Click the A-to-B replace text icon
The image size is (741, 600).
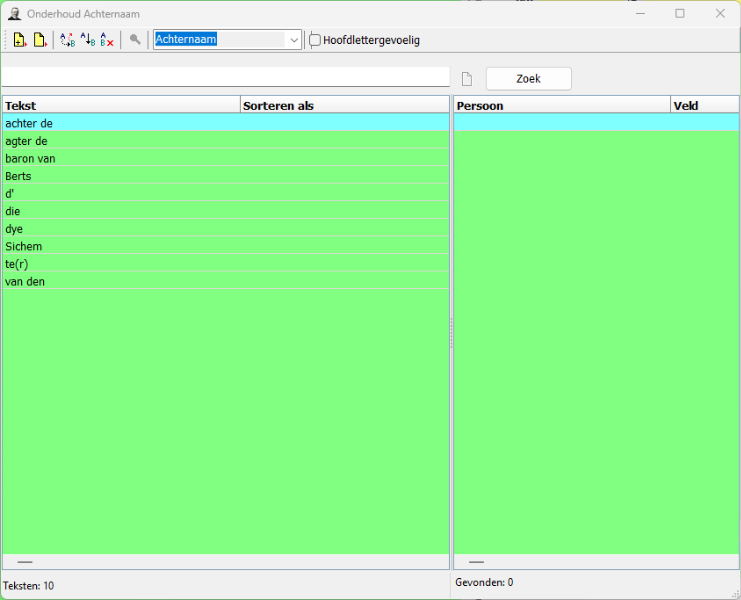click(x=67, y=40)
